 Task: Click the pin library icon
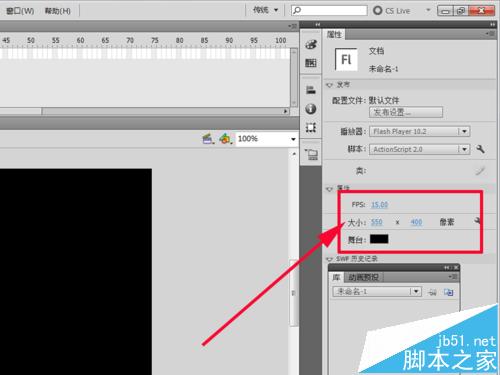[432, 292]
